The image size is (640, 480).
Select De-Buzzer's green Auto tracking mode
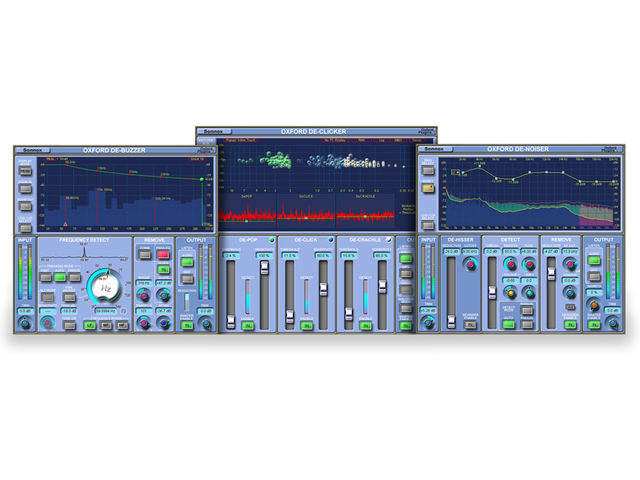coord(60,278)
